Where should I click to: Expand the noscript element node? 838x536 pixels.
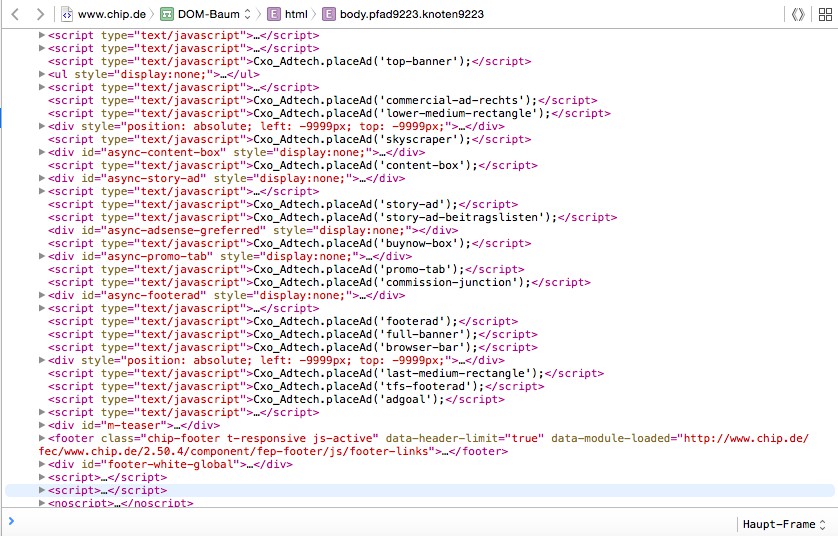42,504
